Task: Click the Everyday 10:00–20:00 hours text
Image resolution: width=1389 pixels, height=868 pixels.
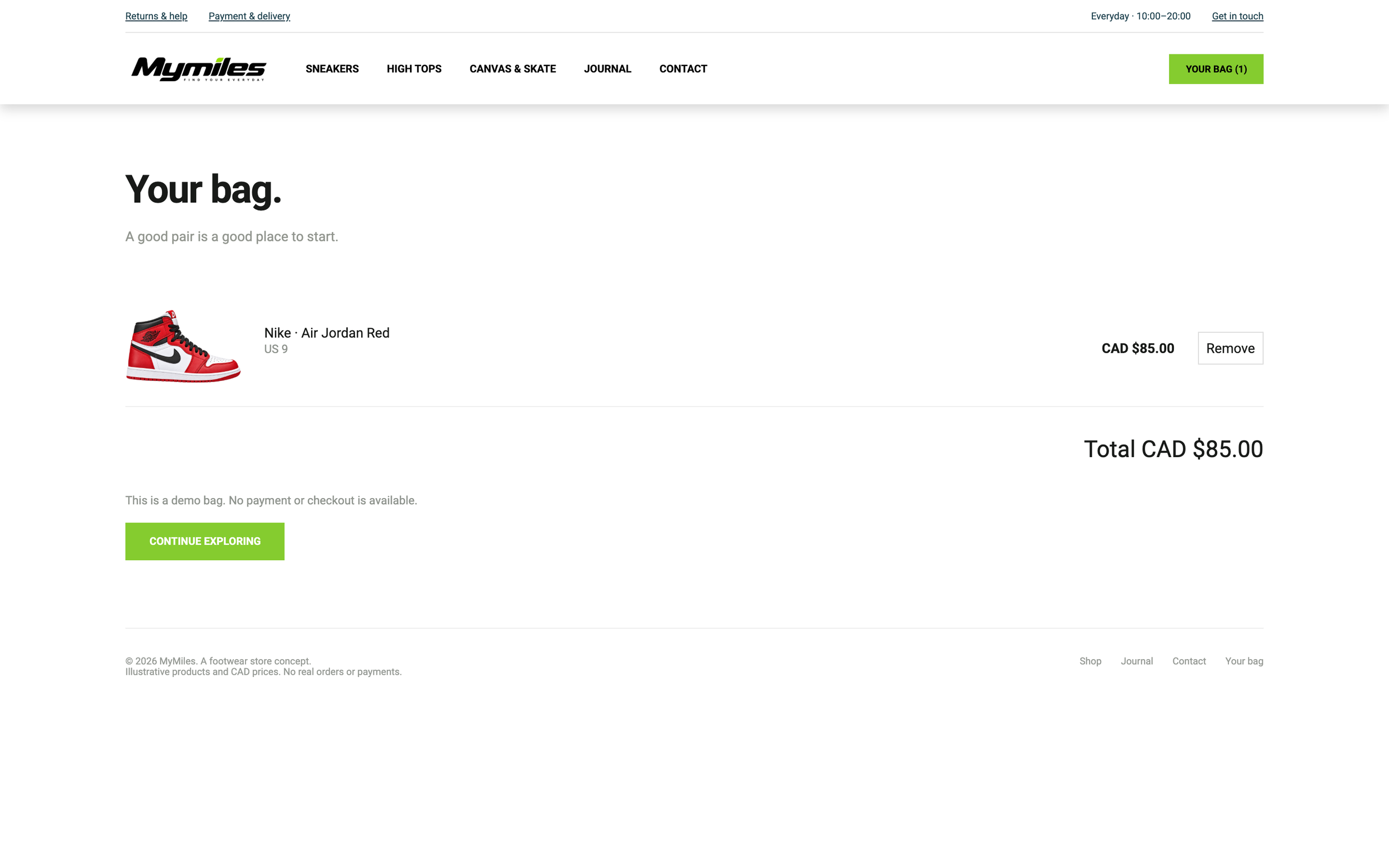Action: 1141,16
